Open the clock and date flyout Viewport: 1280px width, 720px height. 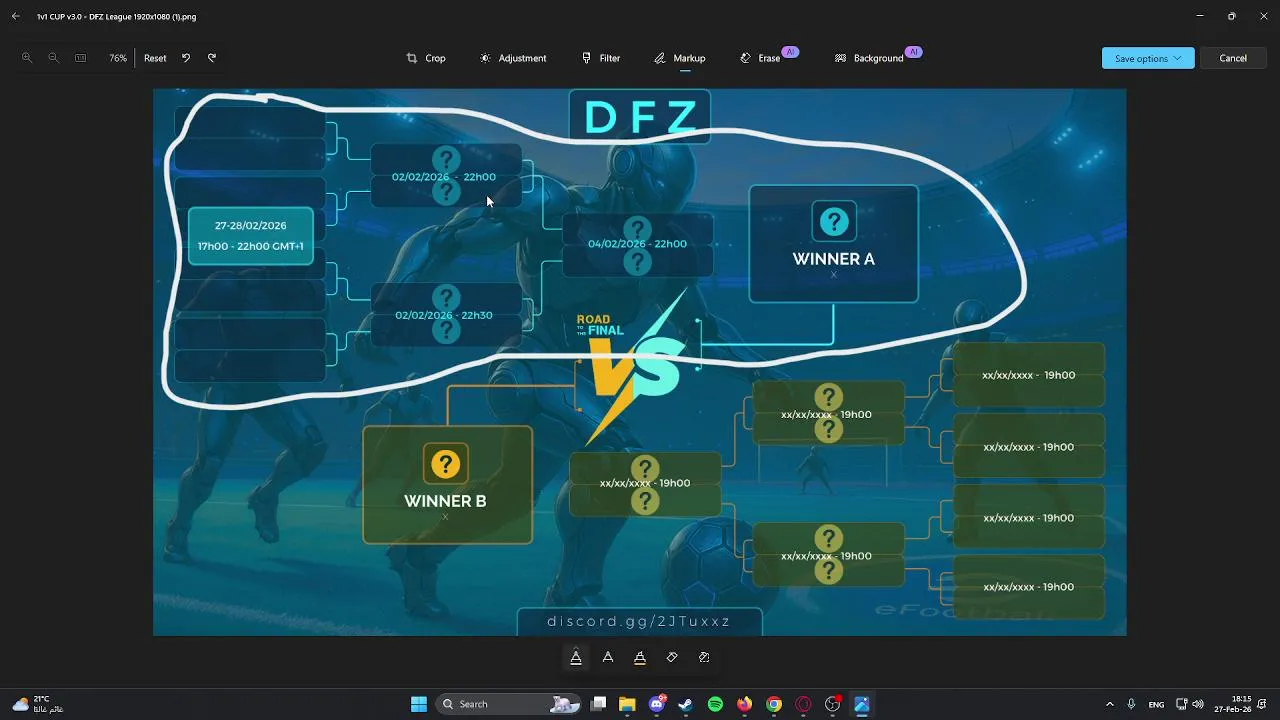pyautogui.click(x=1233, y=704)
